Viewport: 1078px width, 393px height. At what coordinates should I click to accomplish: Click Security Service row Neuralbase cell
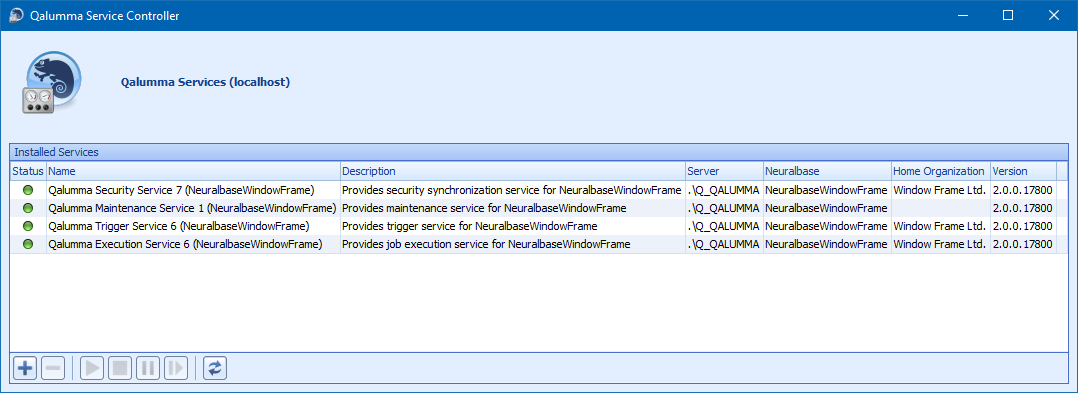click(x=827, y=190)
